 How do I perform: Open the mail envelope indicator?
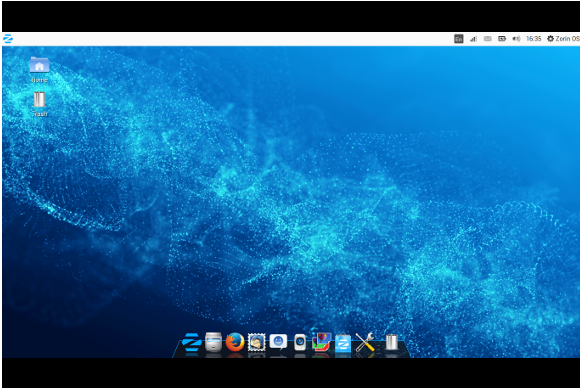488,39
